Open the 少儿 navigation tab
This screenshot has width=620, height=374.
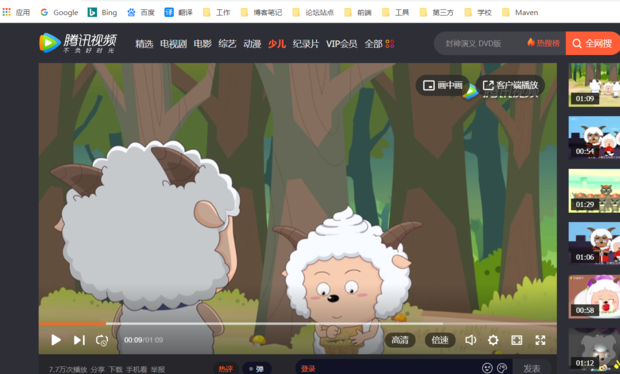coord(277,43)
